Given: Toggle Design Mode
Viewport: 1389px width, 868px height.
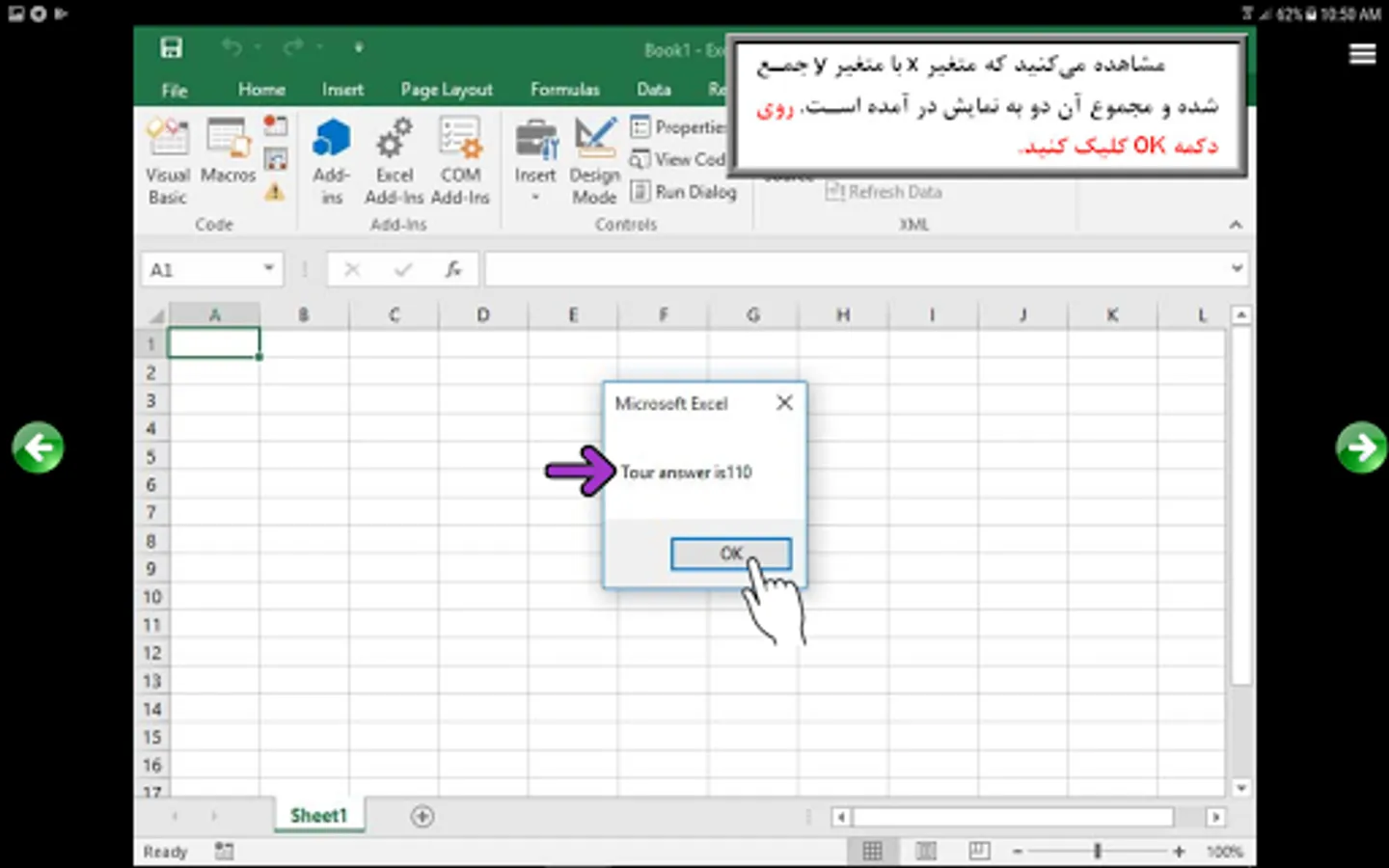Looking at the screenshot, I should pos(594,160).
